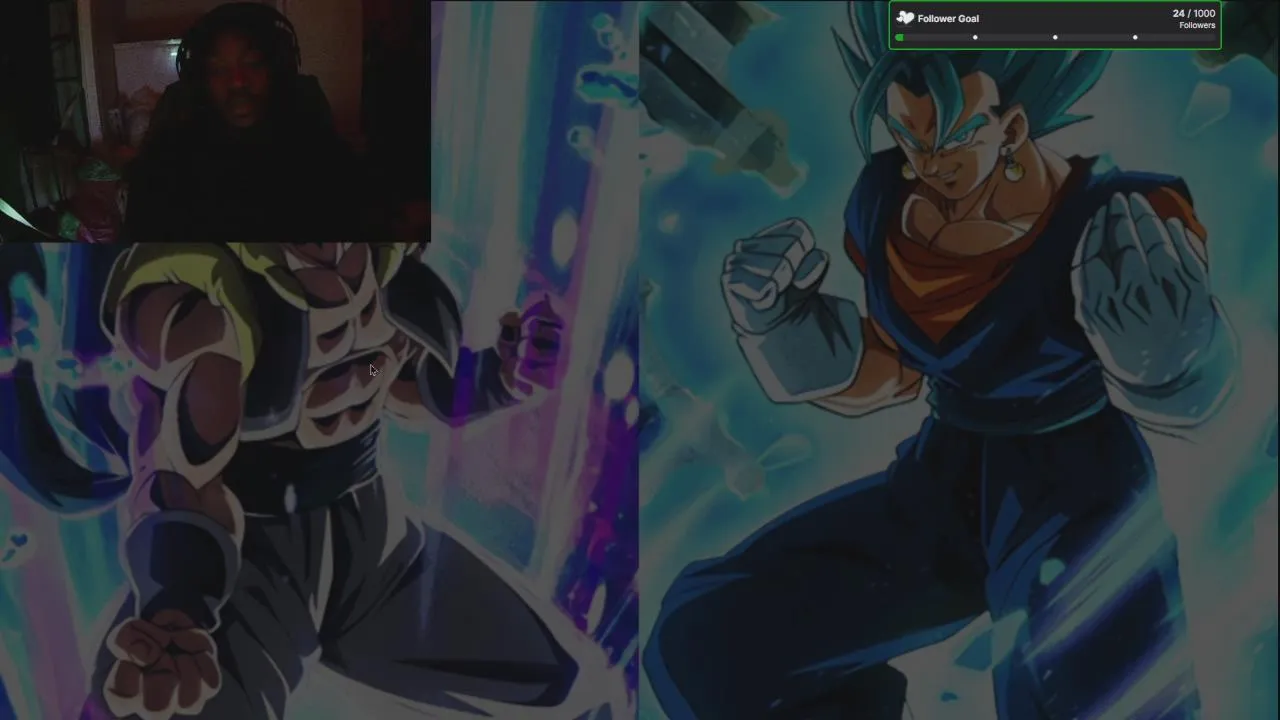Click the Follower Goal heart icon
This screenshot has height=720, width=1280.
905,18
